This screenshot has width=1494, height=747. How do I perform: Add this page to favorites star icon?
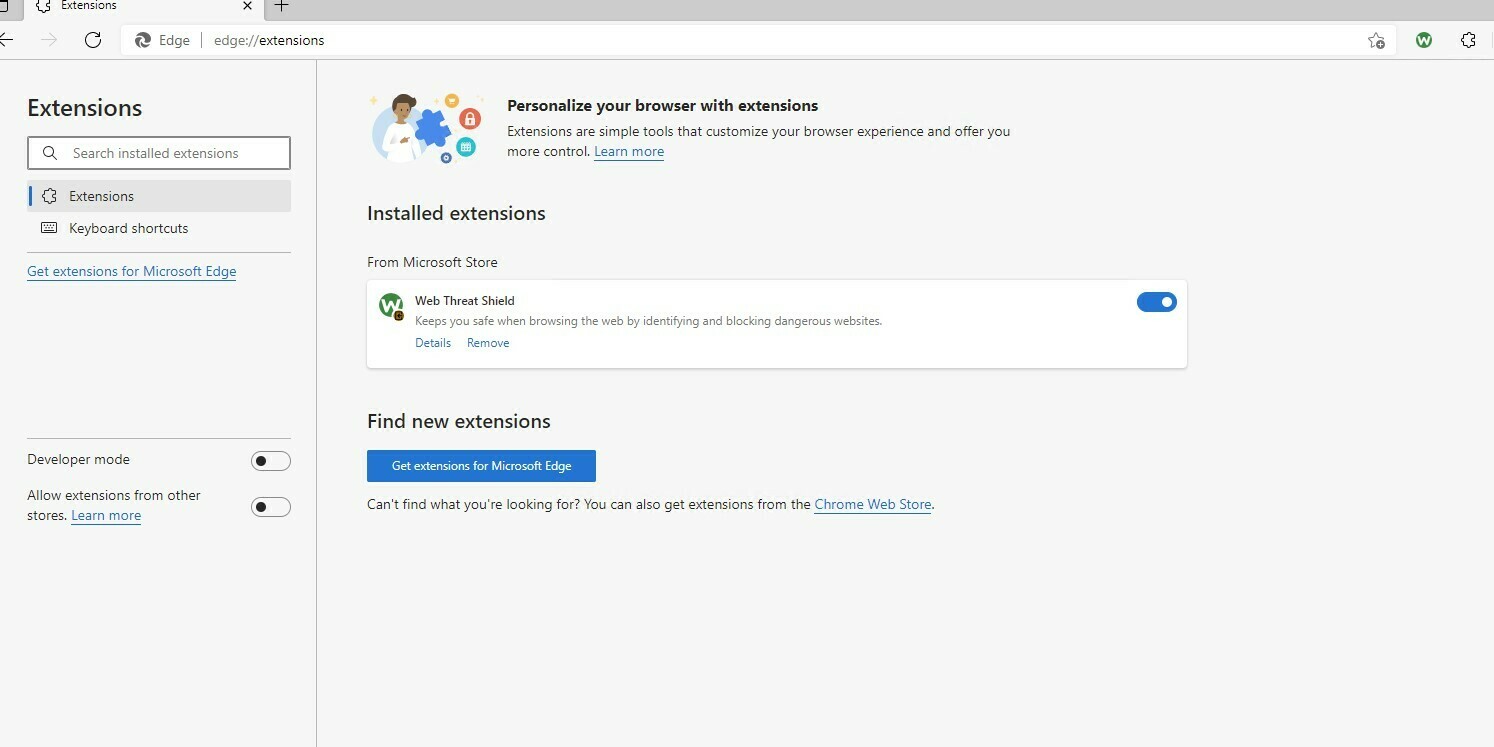pos(1376,40)
